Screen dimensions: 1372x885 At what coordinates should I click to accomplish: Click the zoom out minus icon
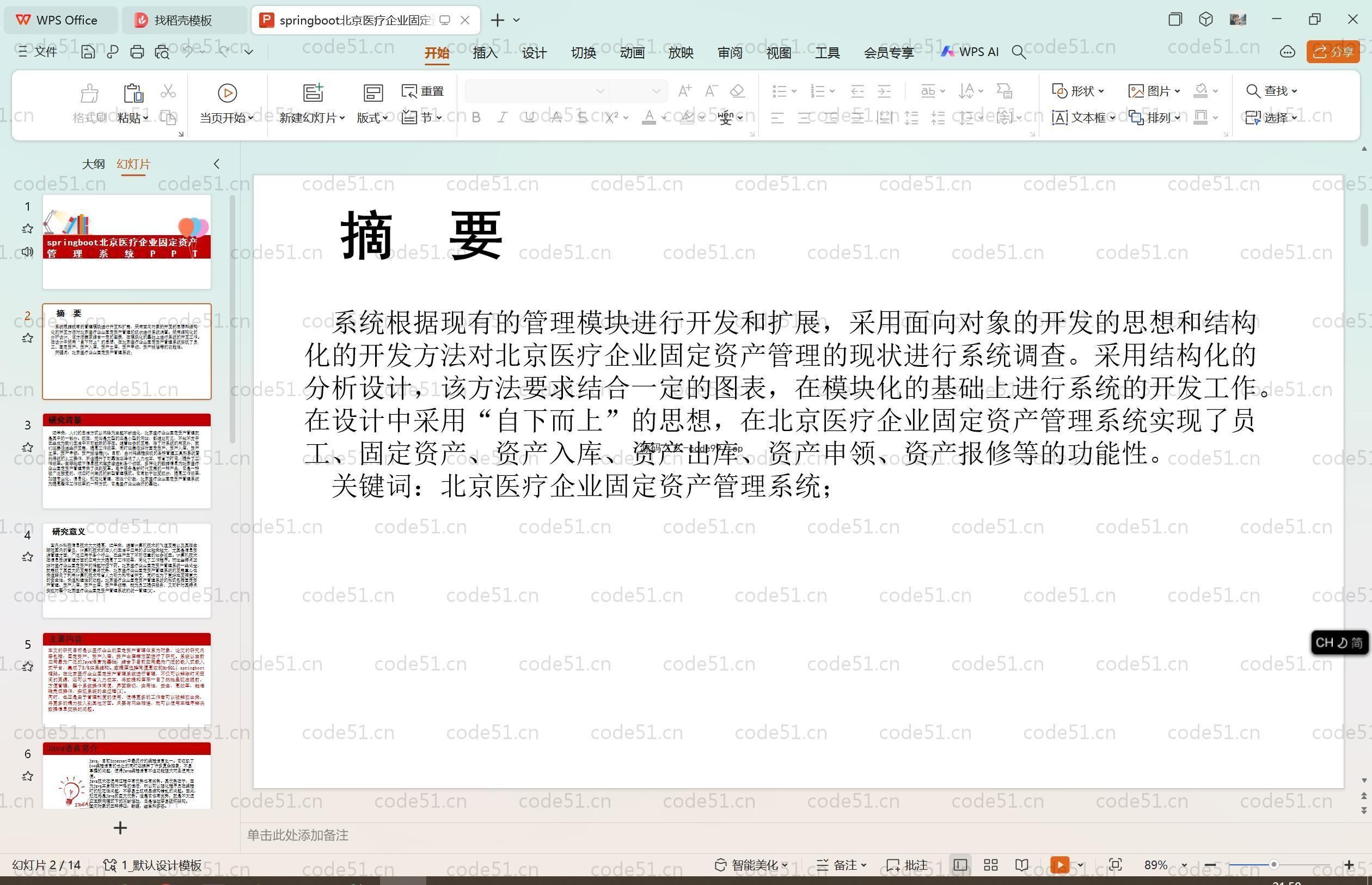pos(1209,865)
